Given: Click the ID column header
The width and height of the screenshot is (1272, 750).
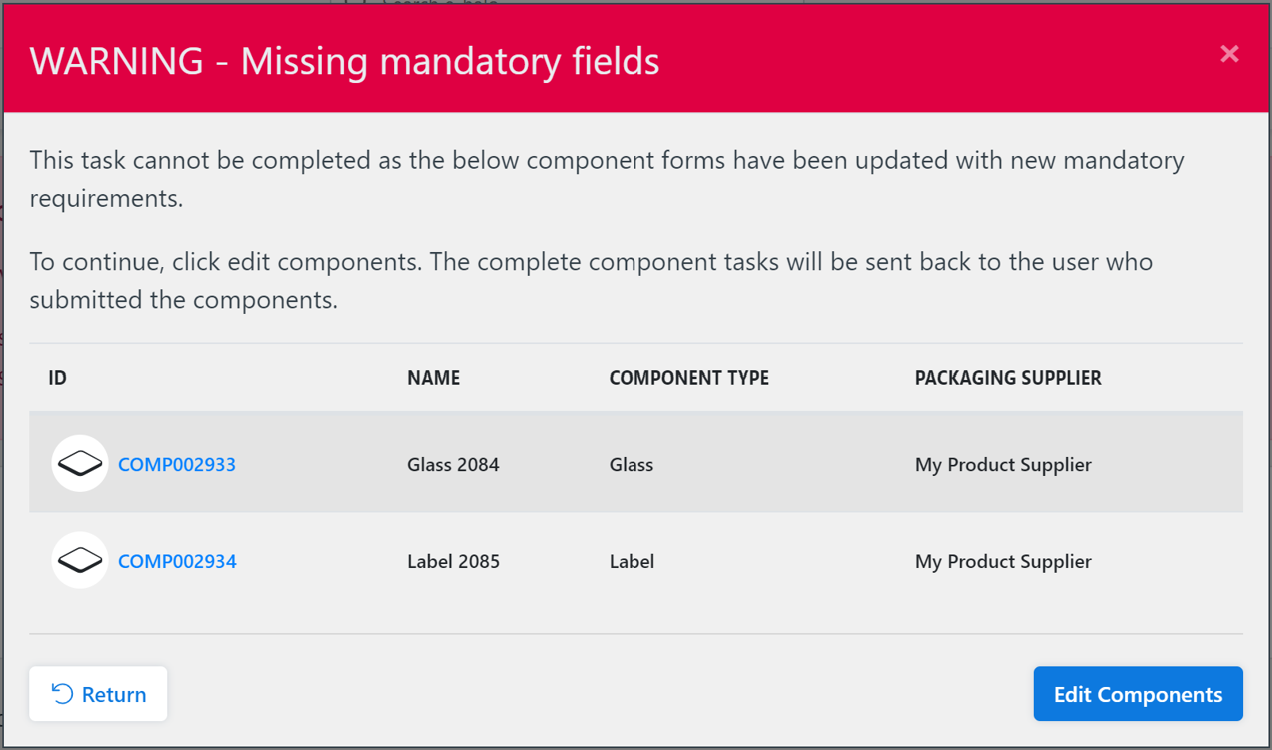Looking at the screenshot, I should click(57, 378).
